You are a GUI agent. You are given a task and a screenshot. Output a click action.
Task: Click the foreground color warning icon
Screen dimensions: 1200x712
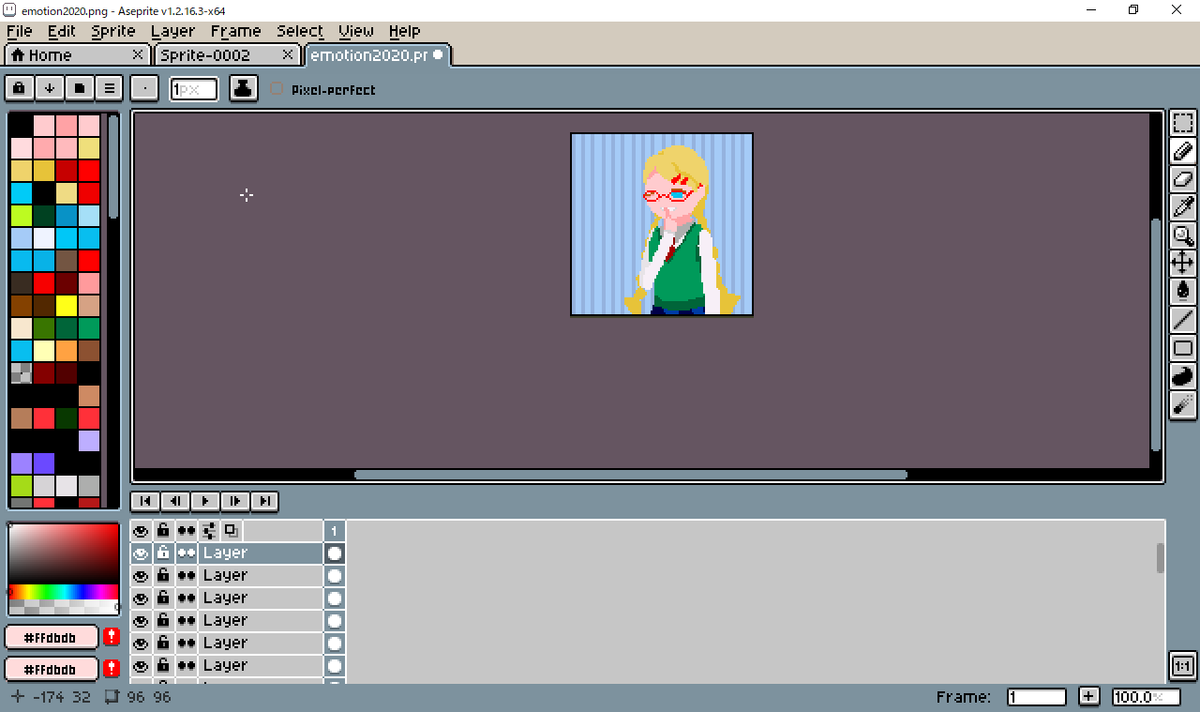111,636
